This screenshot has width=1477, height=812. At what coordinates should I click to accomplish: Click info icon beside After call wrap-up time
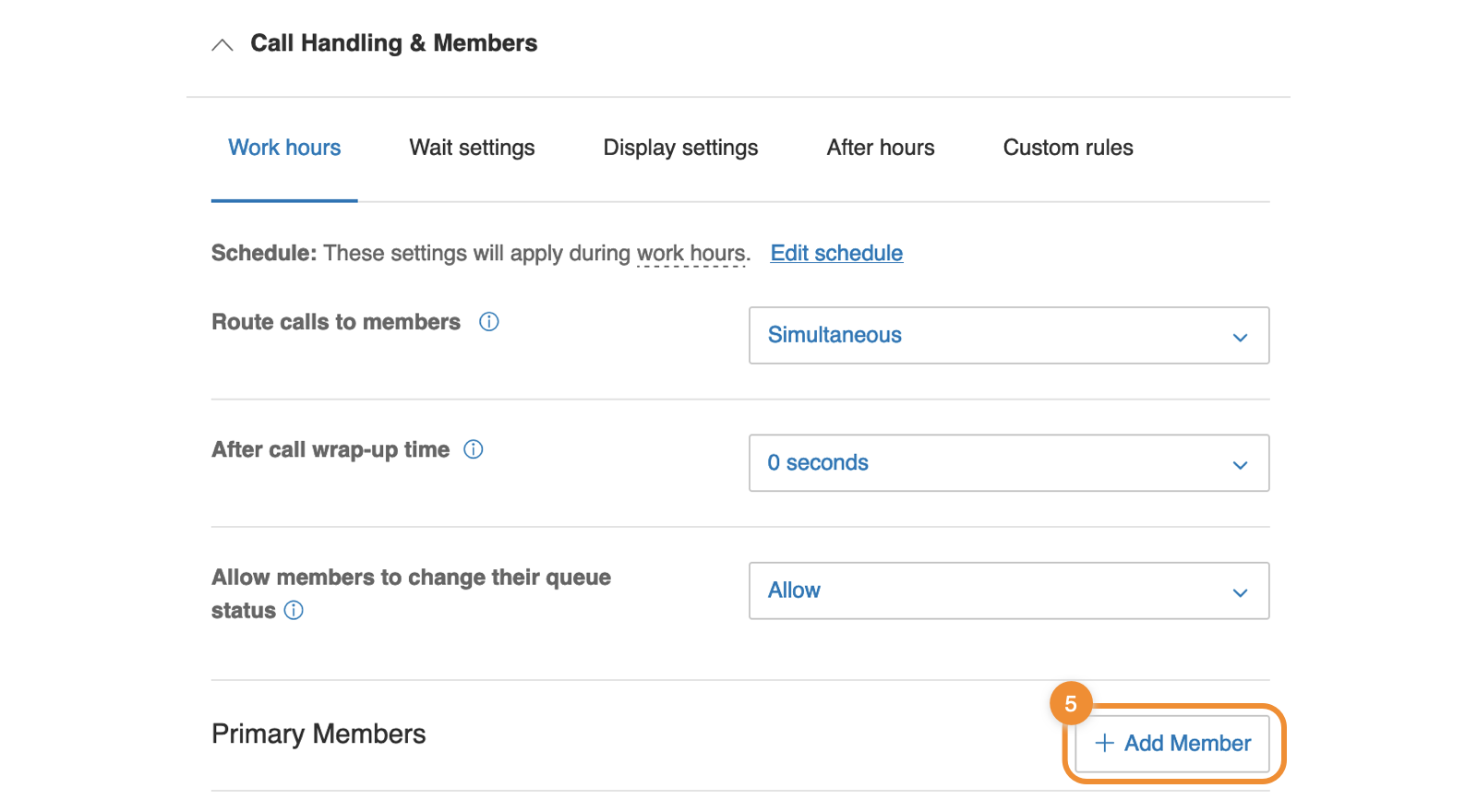(x=474, y=449)
